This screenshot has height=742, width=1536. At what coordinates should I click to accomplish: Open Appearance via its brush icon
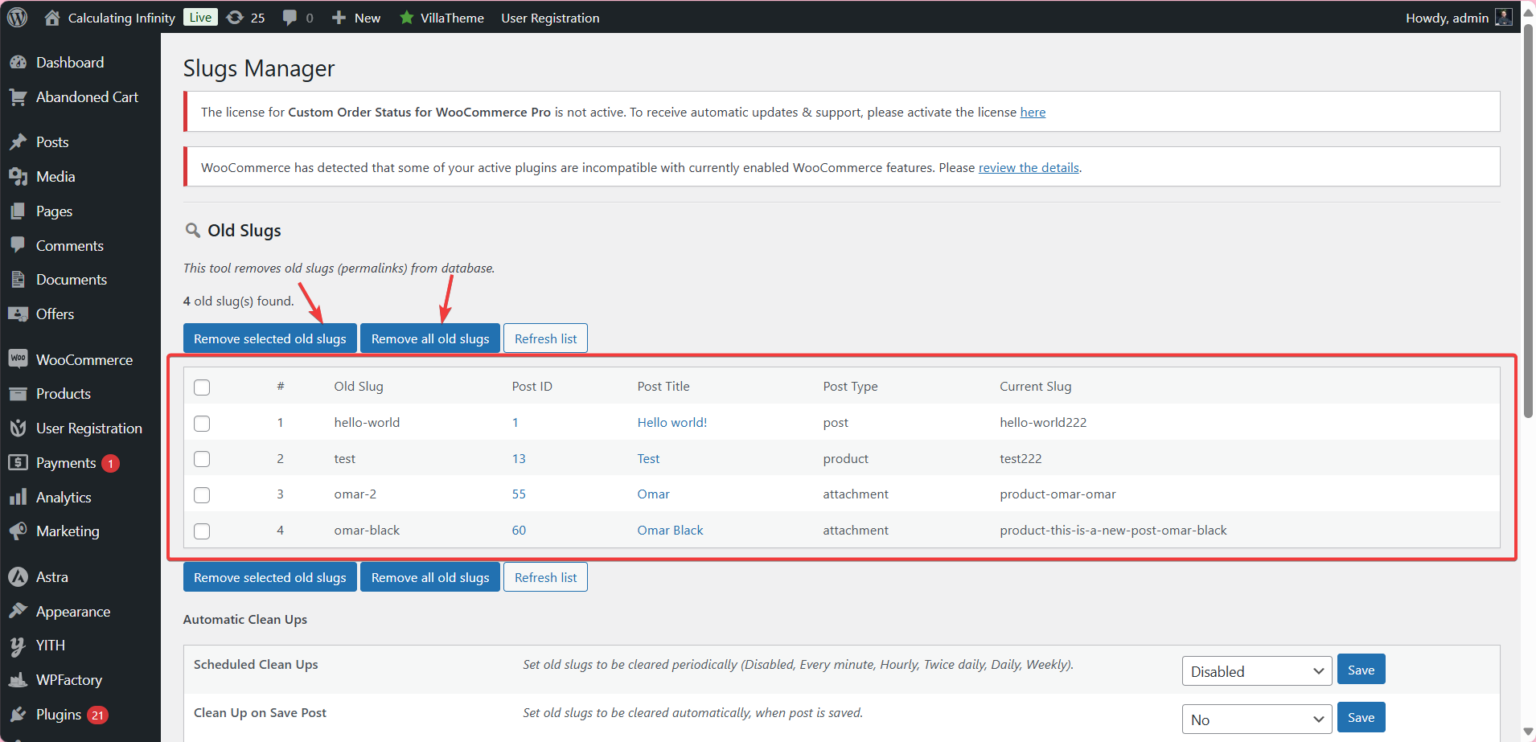[17, 611]
